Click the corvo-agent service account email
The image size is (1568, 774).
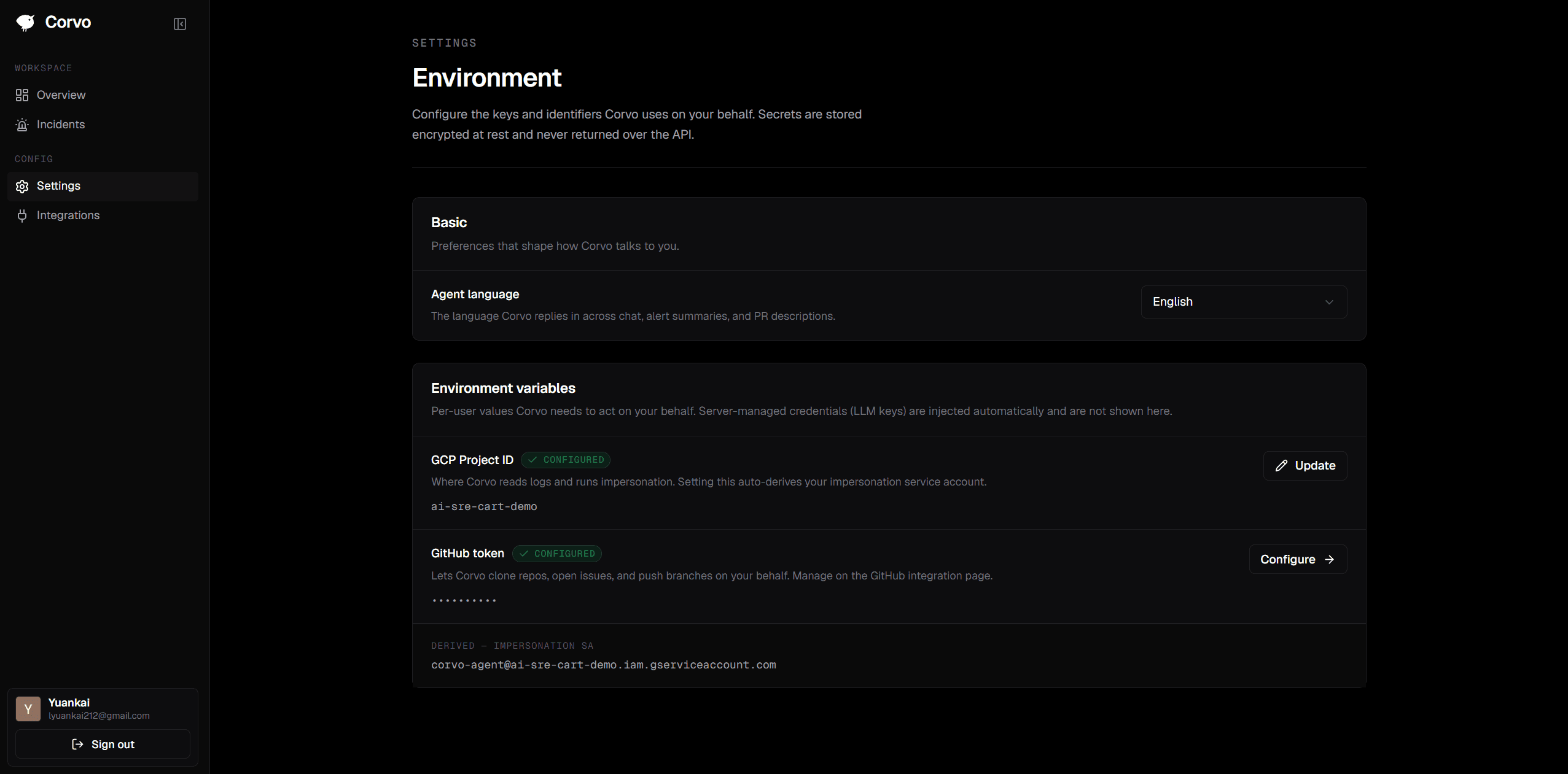pyautogui.click(x=604, y=665)
